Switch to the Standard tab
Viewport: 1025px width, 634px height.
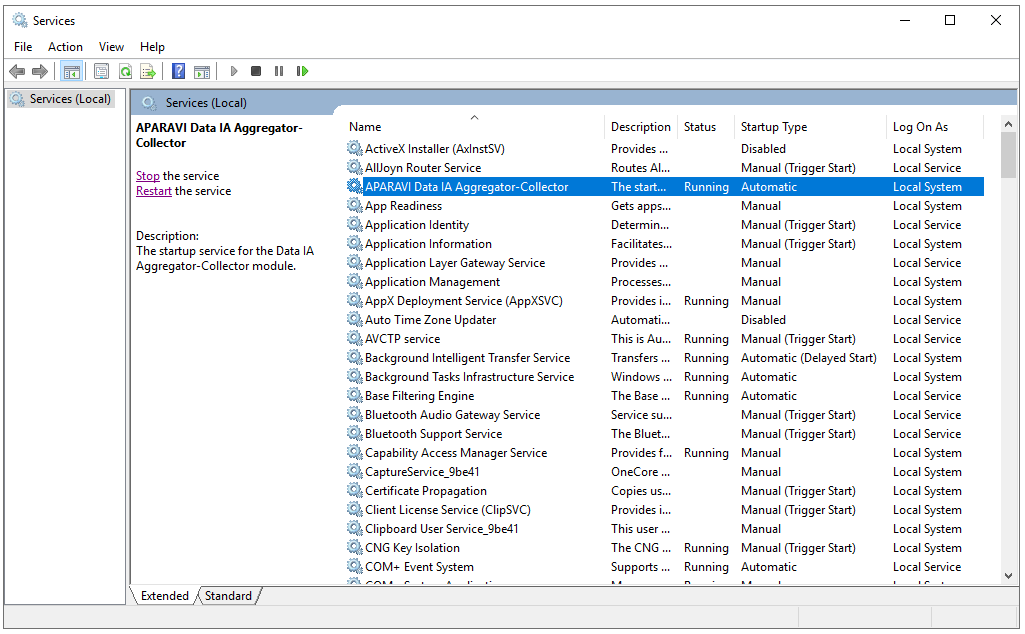[229, 596]
